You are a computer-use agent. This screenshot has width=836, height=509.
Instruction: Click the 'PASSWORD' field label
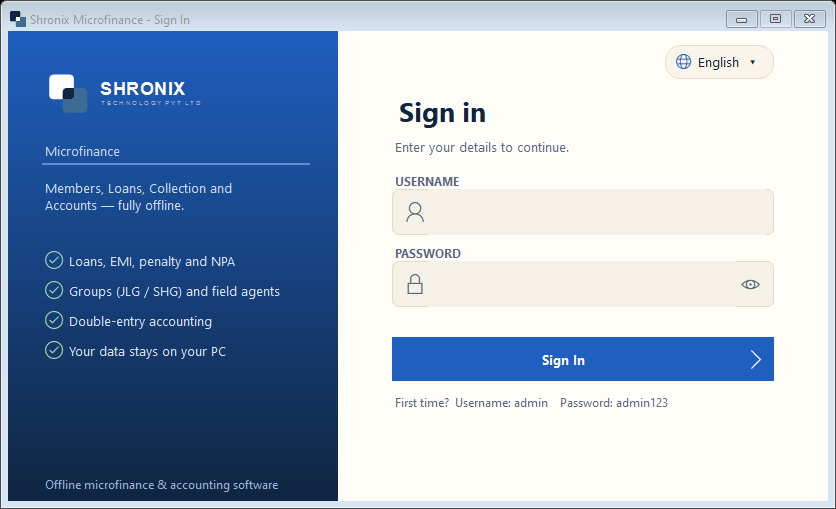coord(428,254)
